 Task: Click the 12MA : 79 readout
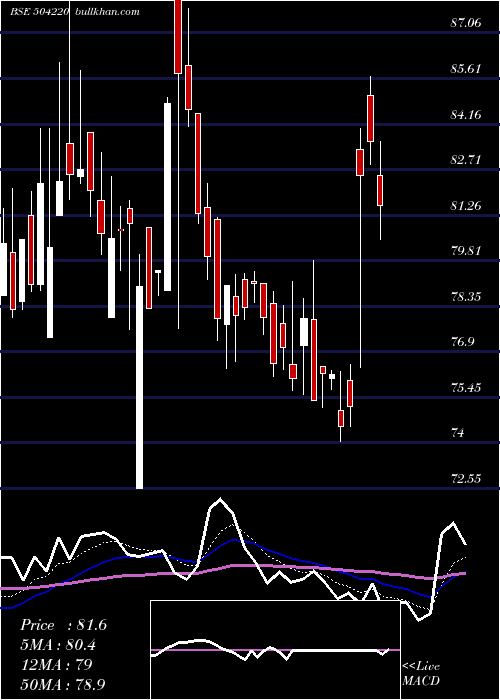56,664
